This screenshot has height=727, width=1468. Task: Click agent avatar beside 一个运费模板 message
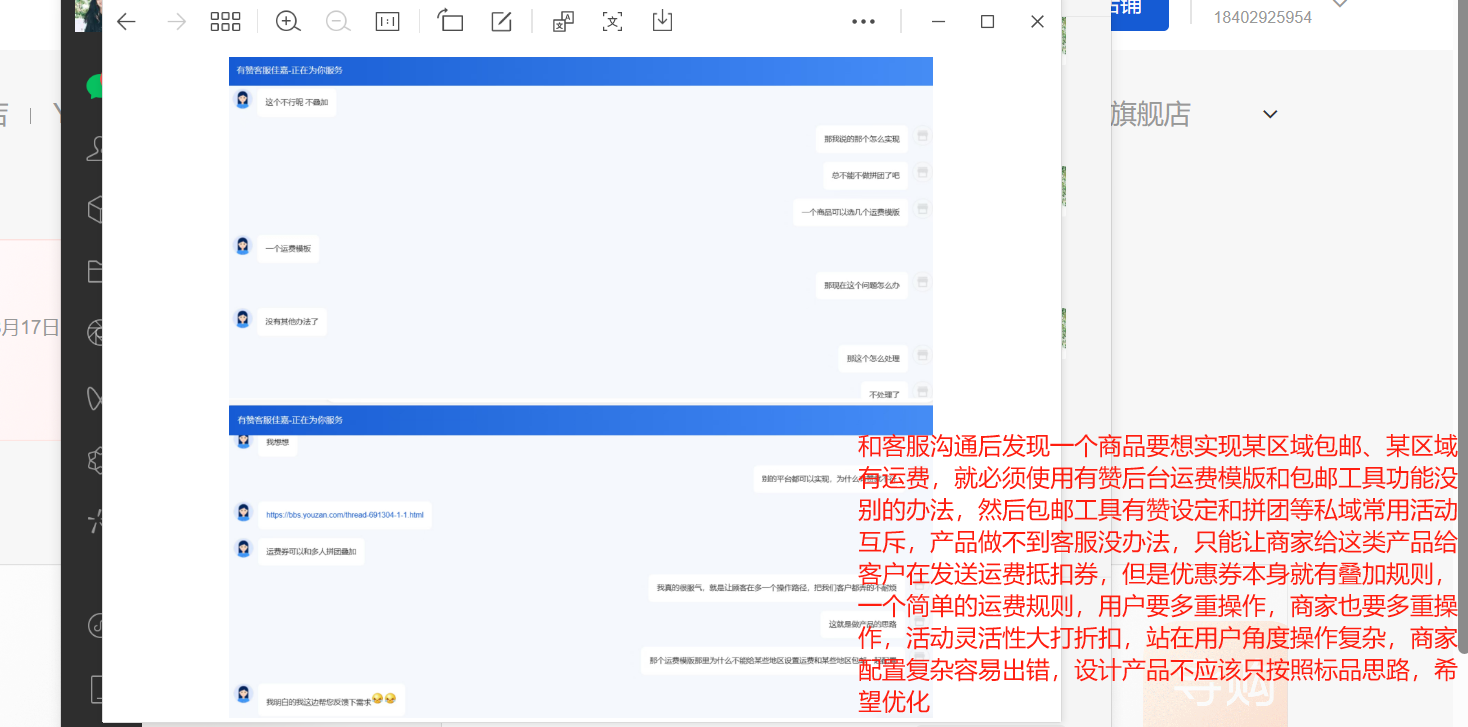coord(242,246)
